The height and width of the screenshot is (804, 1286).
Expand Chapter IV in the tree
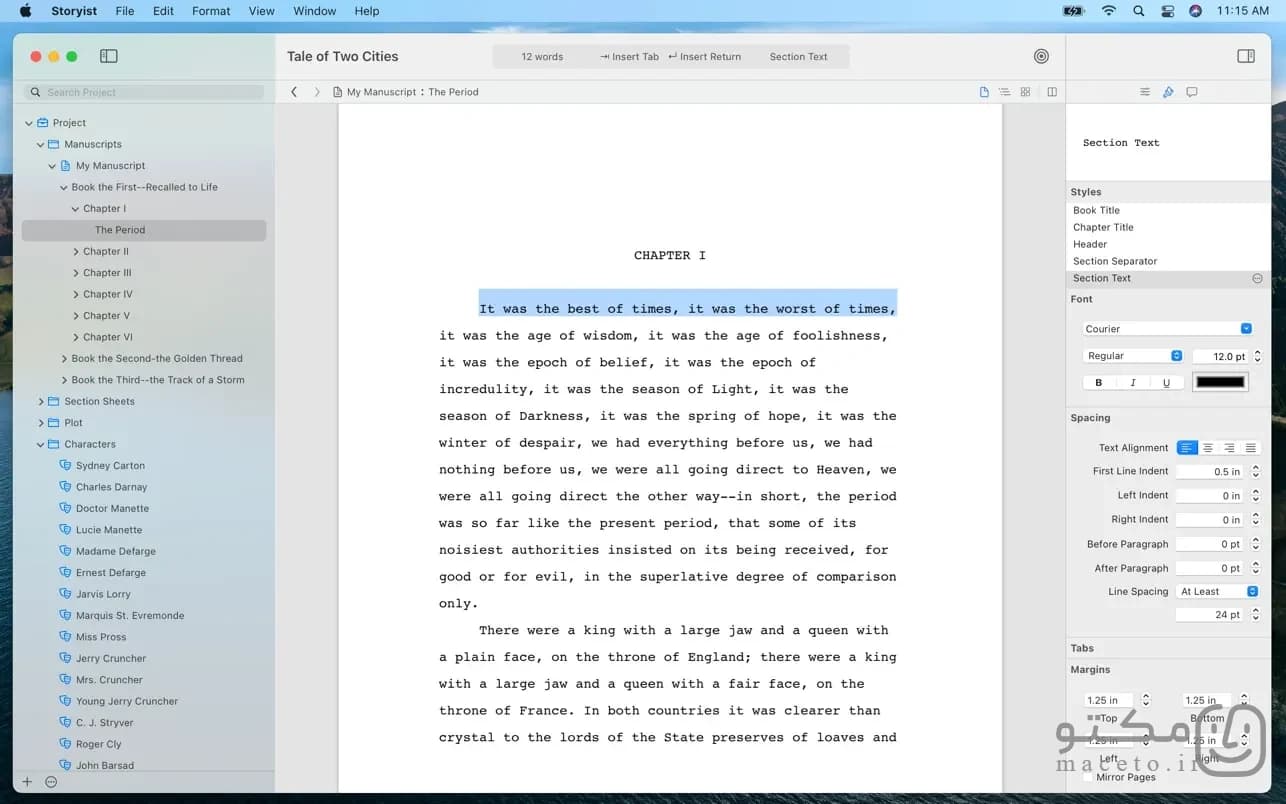click(76, 295)
